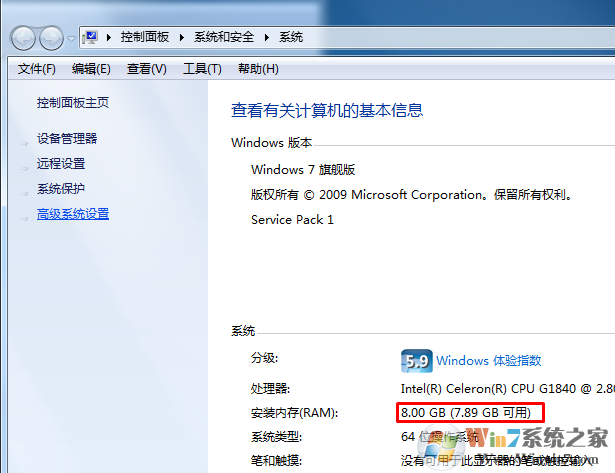Open the 文件(F) menu
Image resolution: width=615 pixels, height=473 pixels.
coord(36,69)
